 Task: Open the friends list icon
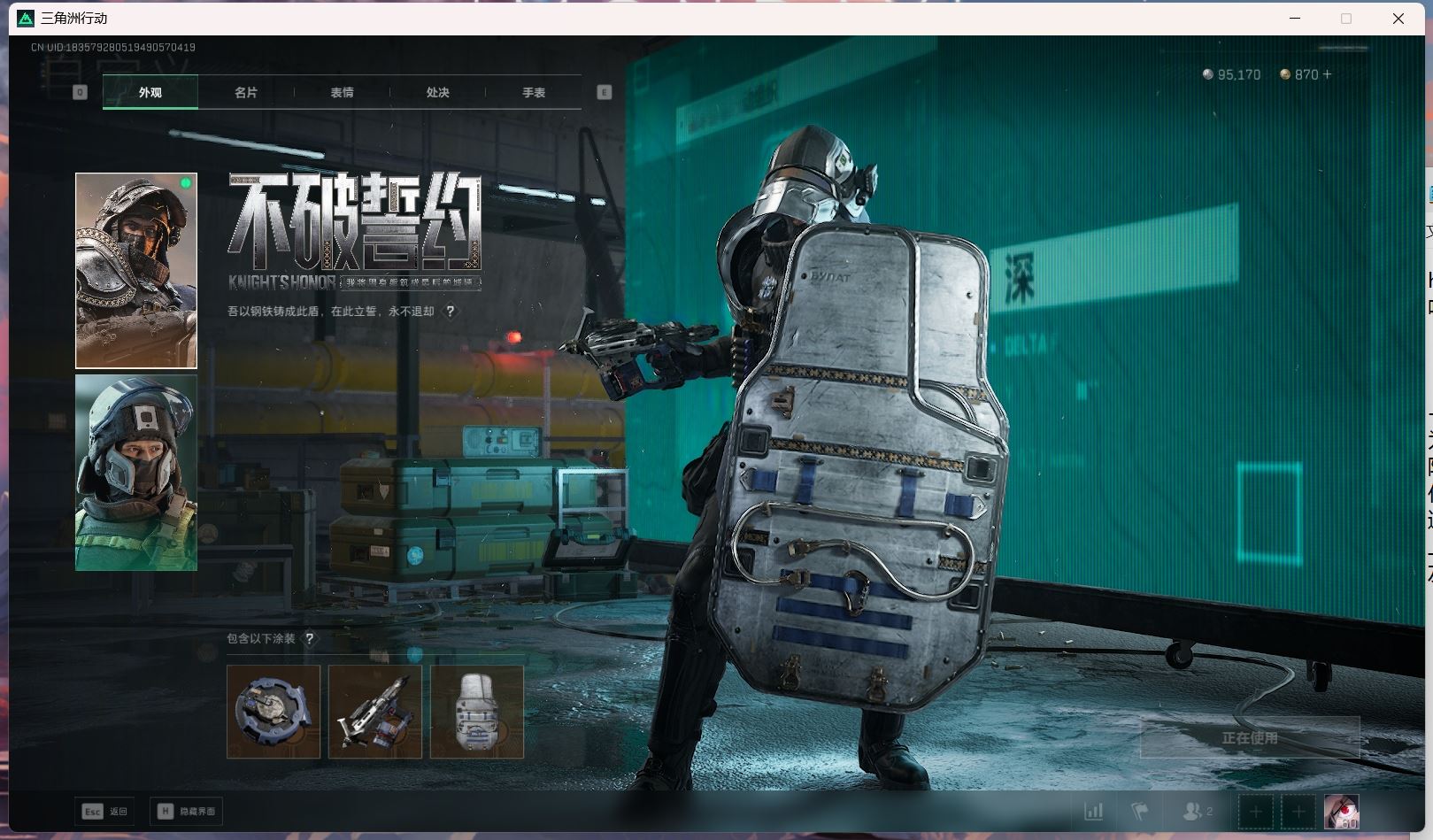coord(1197,811)
